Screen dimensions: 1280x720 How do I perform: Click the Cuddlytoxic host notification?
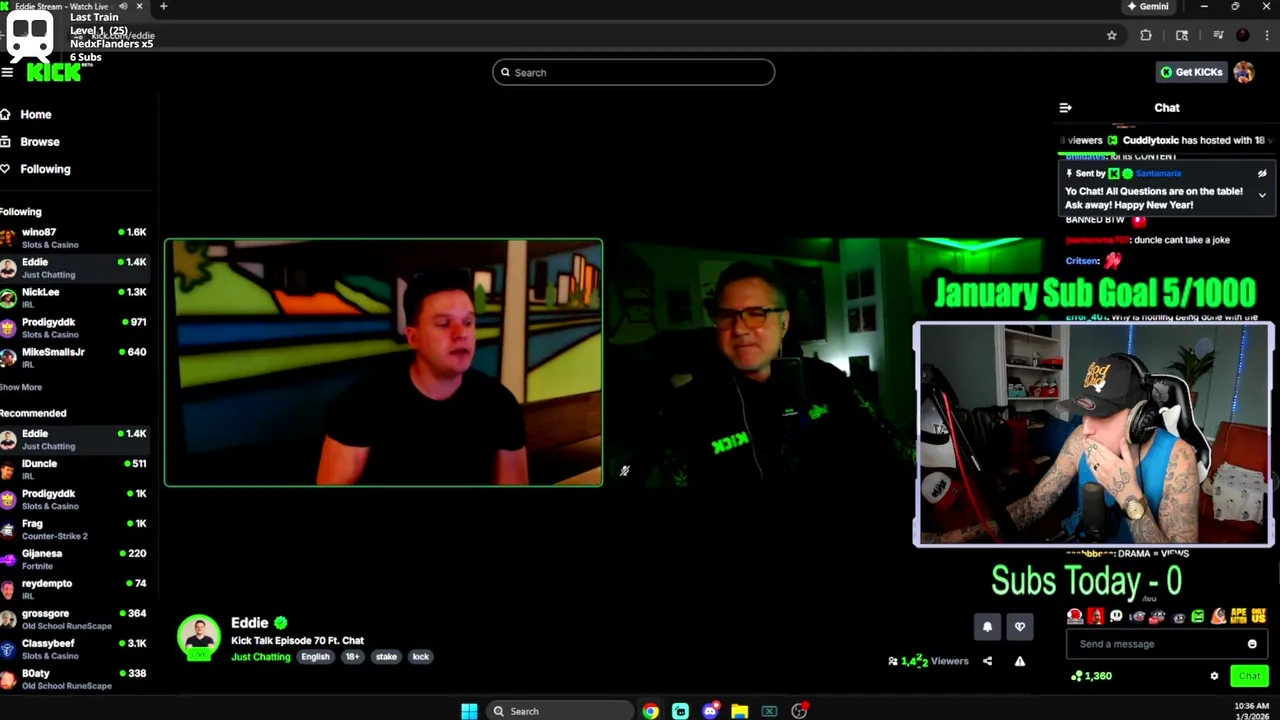(x=1166, y=140)
